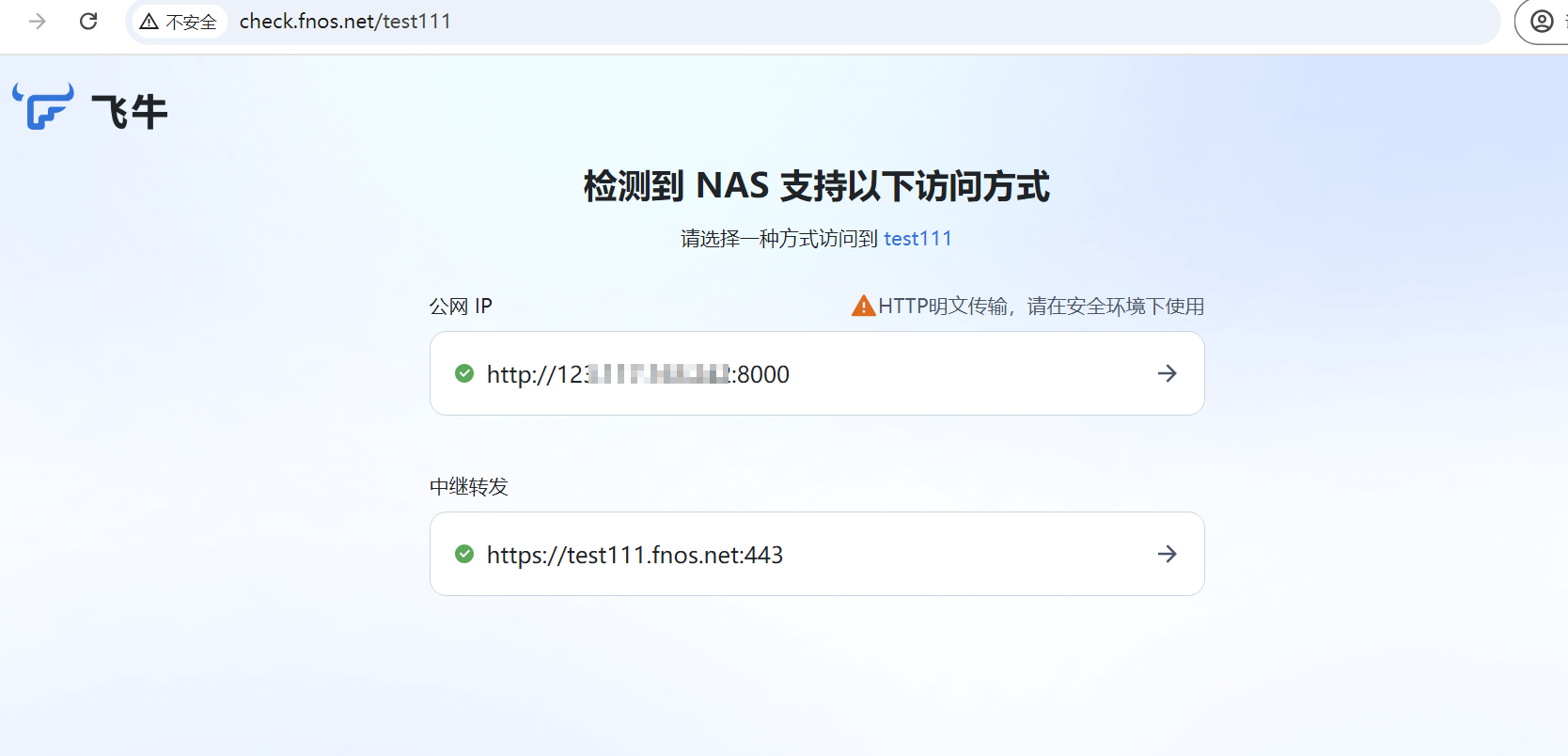Click the test111 device link

point(917,239)
